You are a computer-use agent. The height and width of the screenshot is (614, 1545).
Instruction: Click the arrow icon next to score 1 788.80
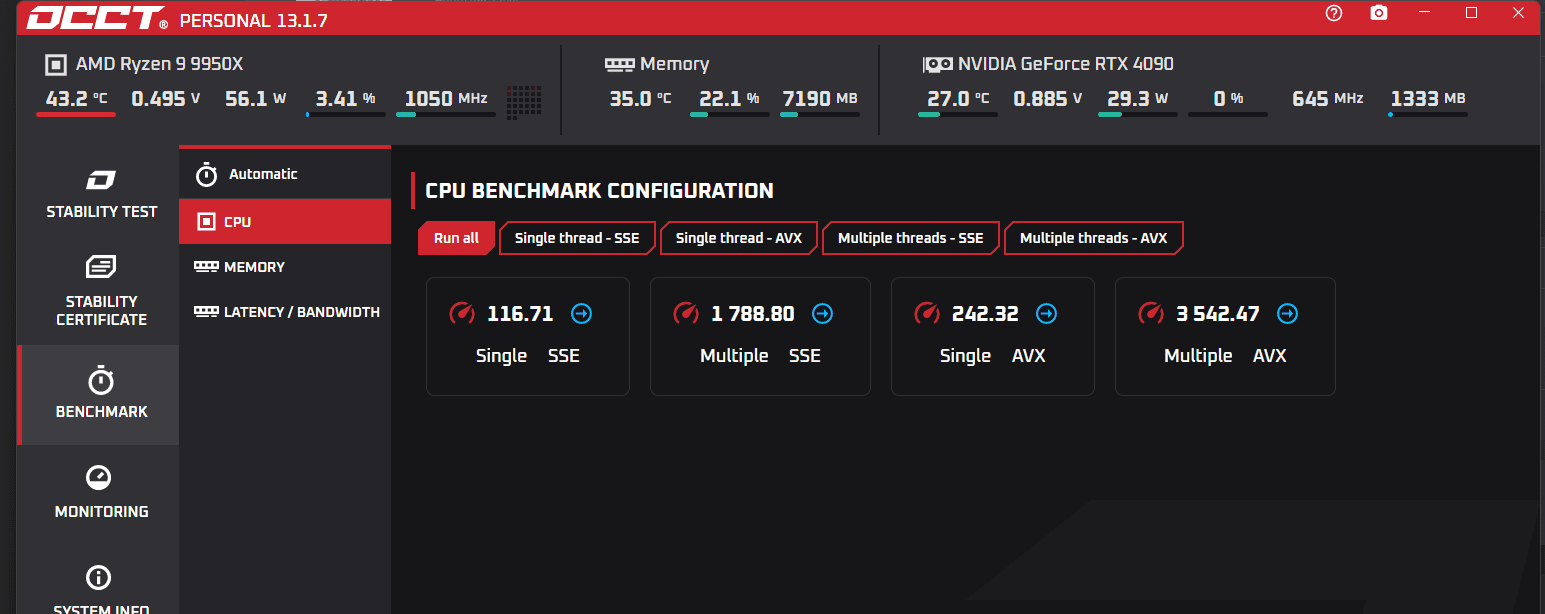pyautogui.click(x=822, y=314)
